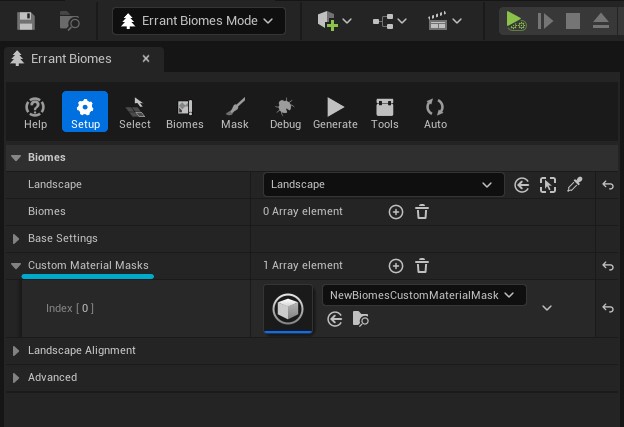Activate the Mask brush tool
Viewport: 624px width, 427px height.
[235, 113]
